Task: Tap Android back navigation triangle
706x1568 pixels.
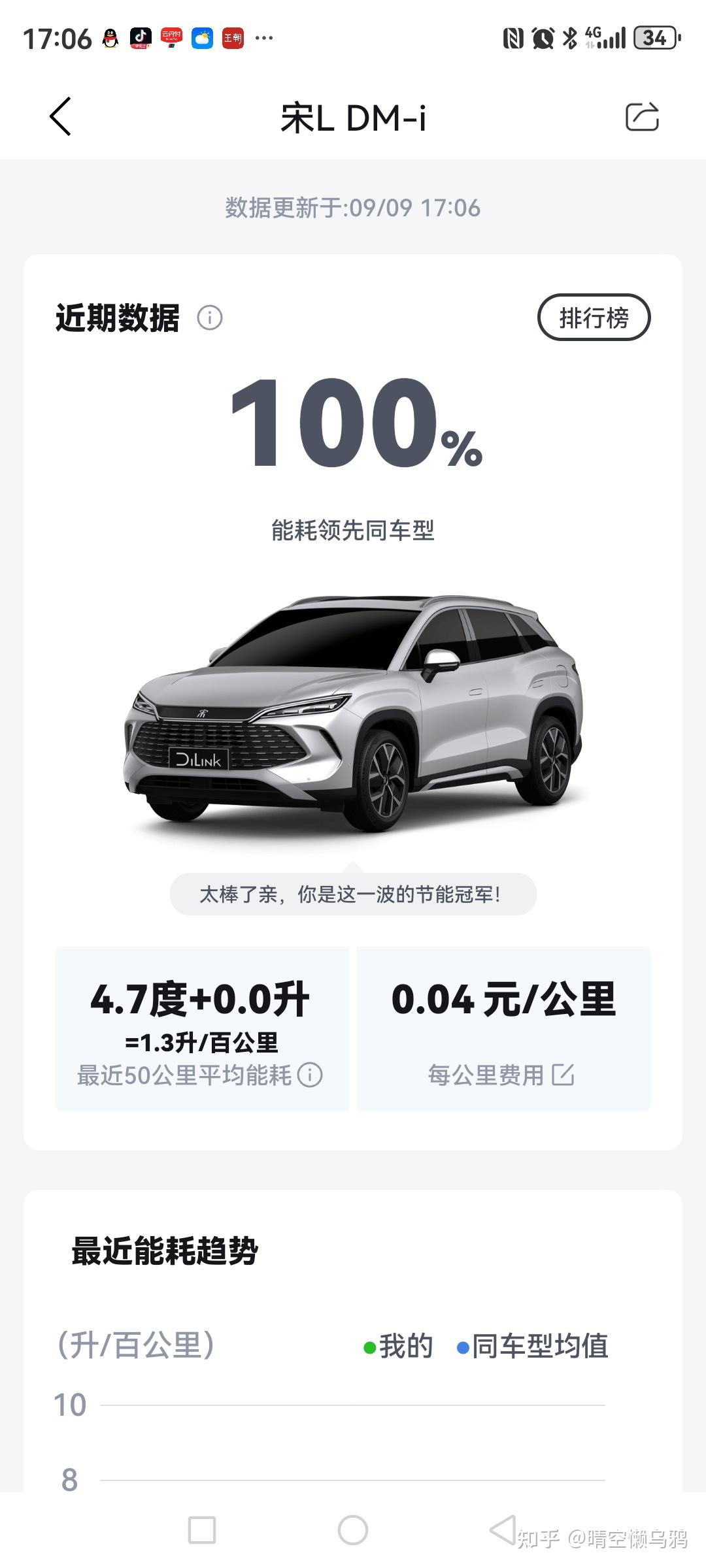Action: point(503,1530)
